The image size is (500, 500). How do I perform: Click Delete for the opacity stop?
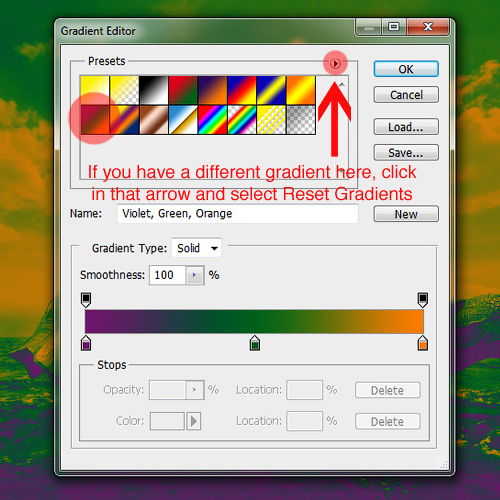(x=387, y=390)
